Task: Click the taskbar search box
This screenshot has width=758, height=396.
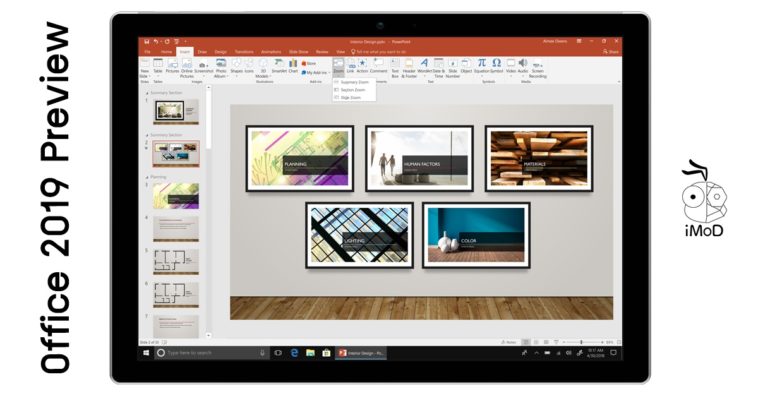Action: (212, 353)
